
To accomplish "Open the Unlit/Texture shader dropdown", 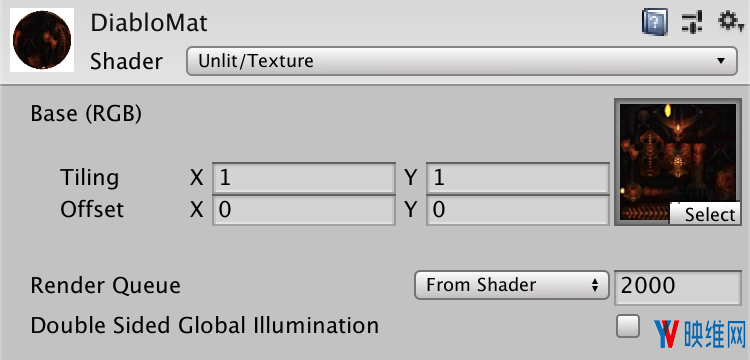I will [462, 61].
